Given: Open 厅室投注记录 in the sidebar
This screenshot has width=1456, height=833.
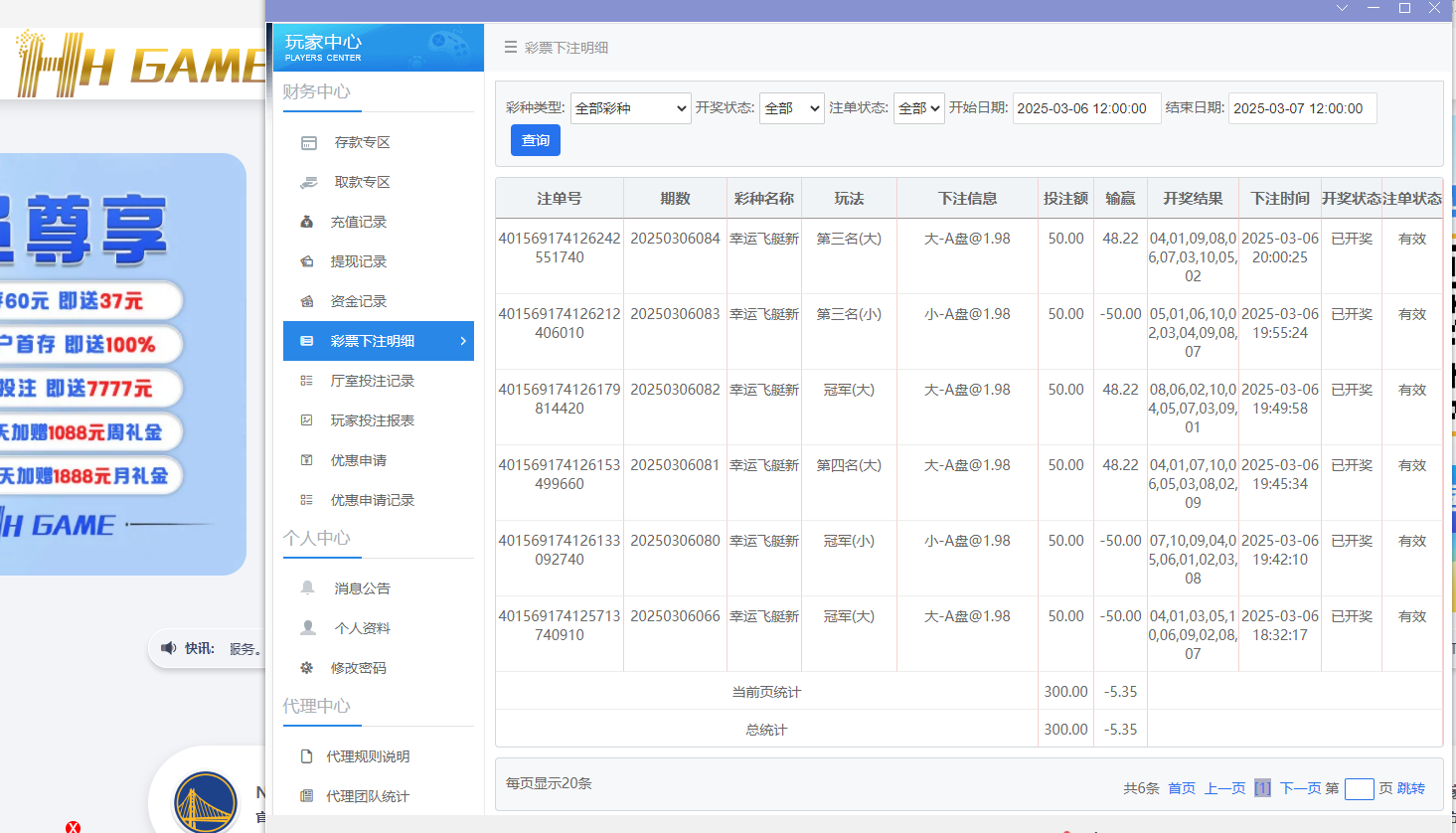Looking at the screenshot, I should 373,381.
